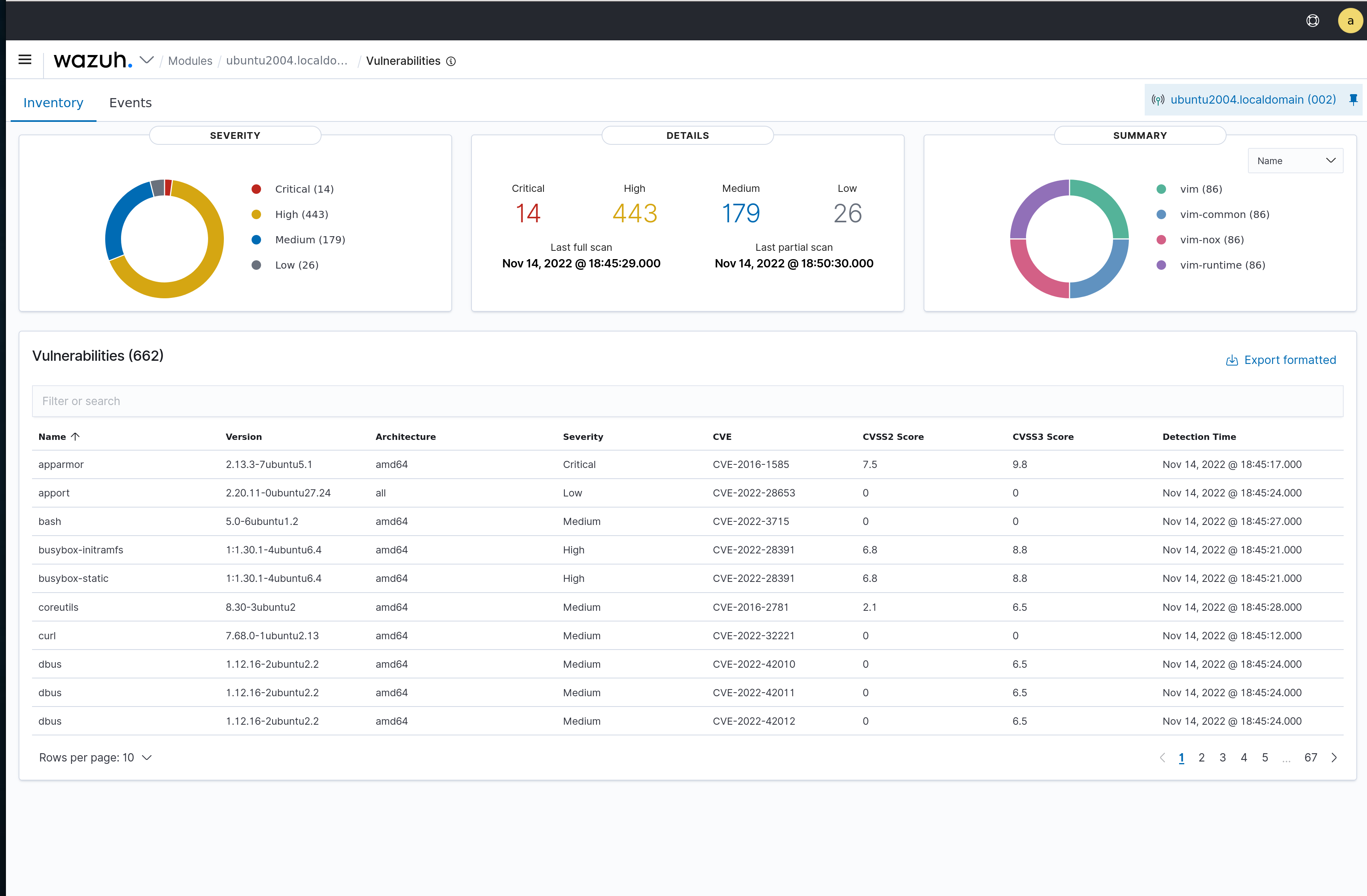Go to page 5 of results
This screenshot has height=896, width=1367.
[x=1265, y=758]
